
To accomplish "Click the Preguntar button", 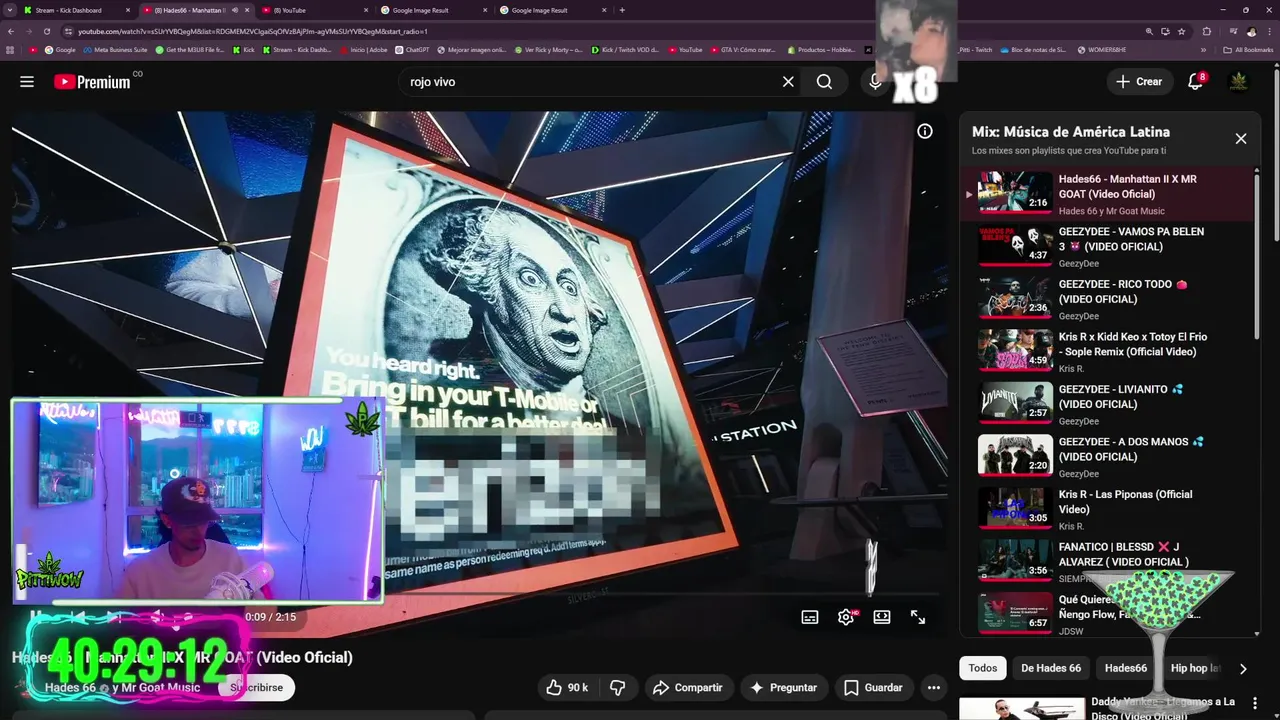I will coord(784,688).
